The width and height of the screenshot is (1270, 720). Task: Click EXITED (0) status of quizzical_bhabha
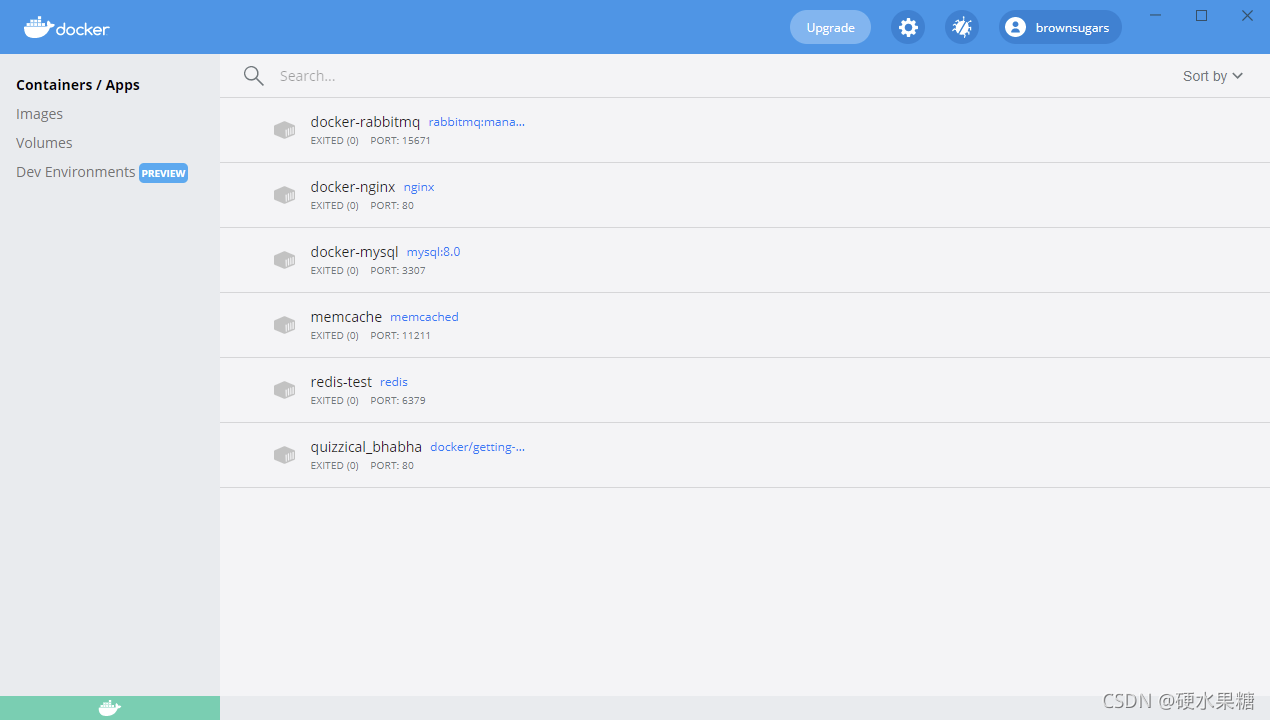click(335, 466)
